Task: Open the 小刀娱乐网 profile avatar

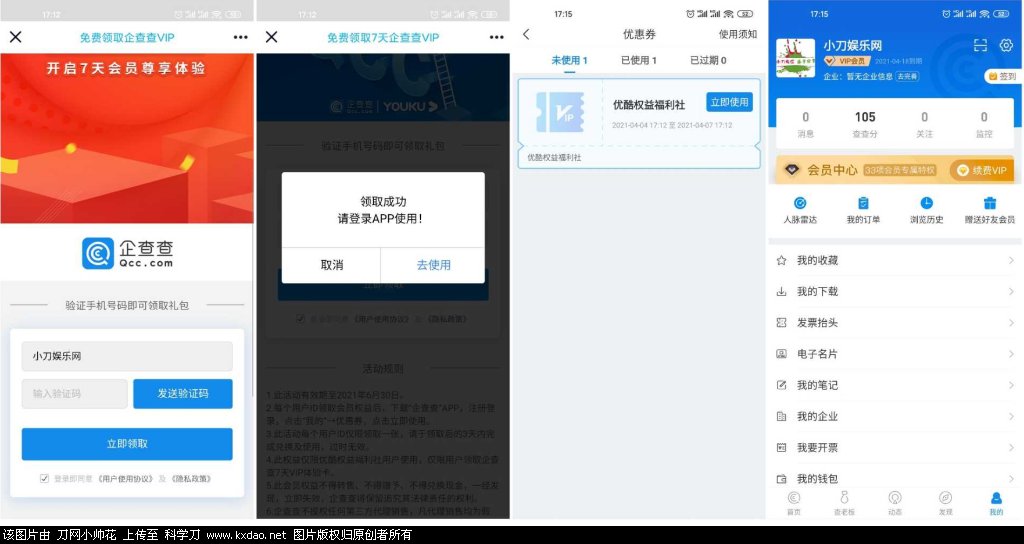Action: pos(795,58)
